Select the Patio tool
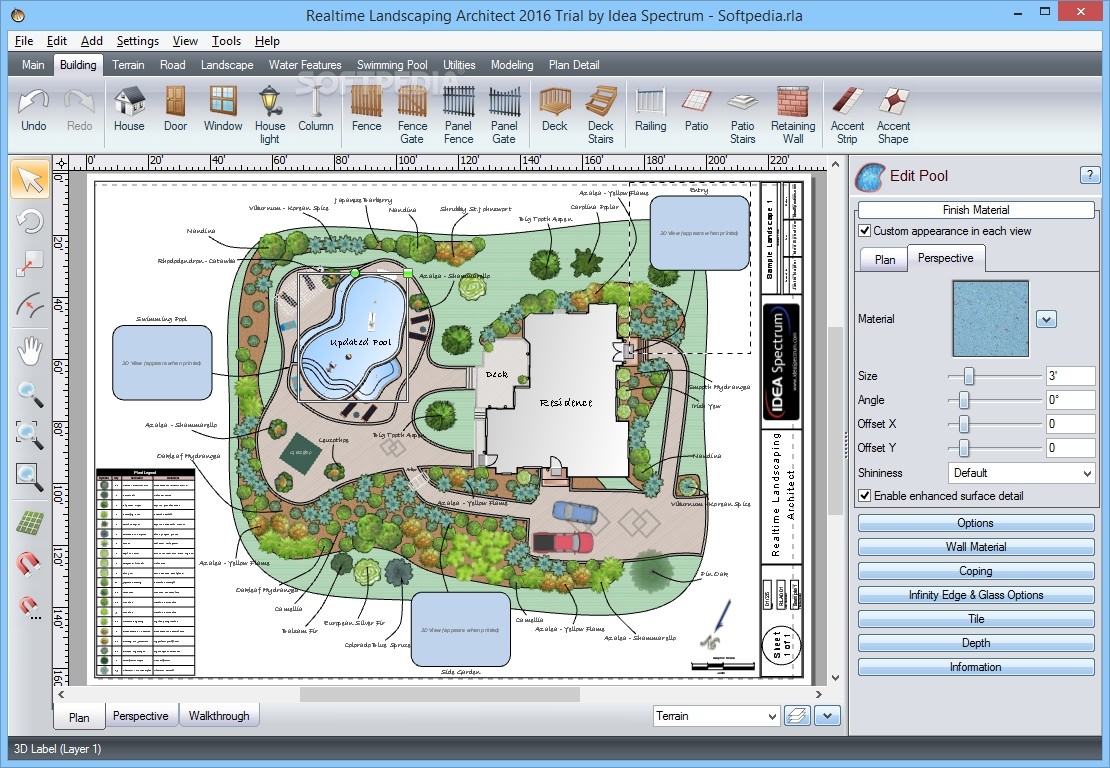 point(696,111)
